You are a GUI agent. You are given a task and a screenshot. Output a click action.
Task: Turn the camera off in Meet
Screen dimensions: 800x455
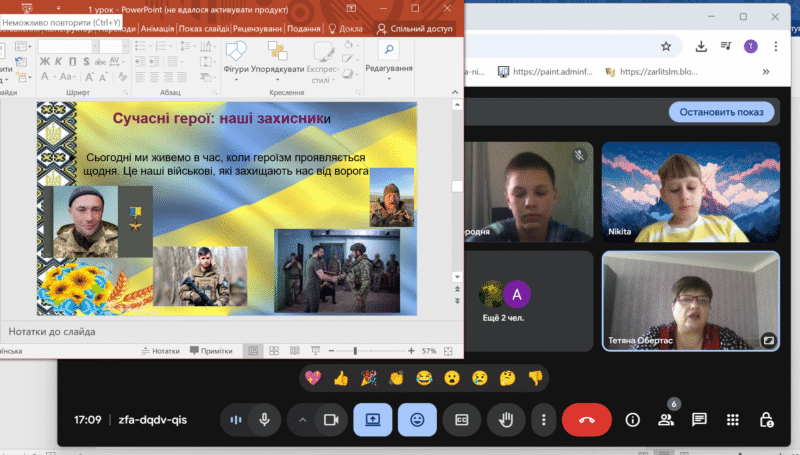pos(328,420)
